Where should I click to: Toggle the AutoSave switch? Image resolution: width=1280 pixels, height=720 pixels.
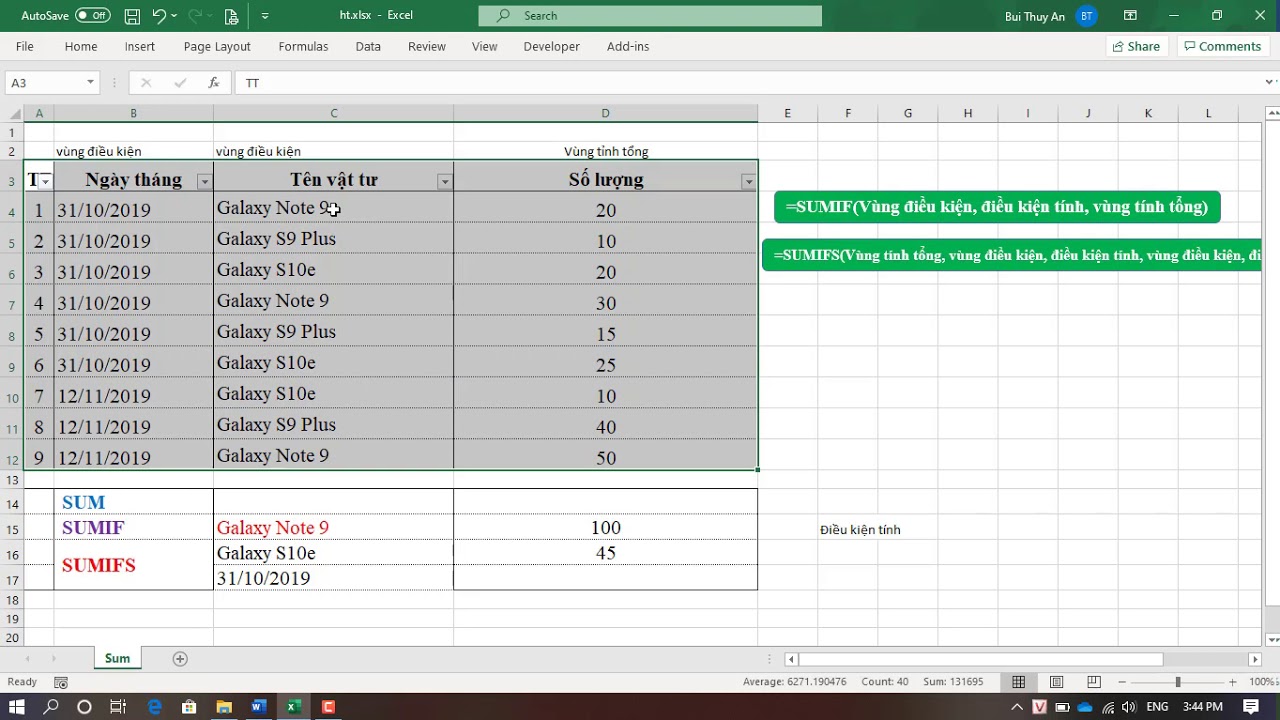[x=92, y=15]
